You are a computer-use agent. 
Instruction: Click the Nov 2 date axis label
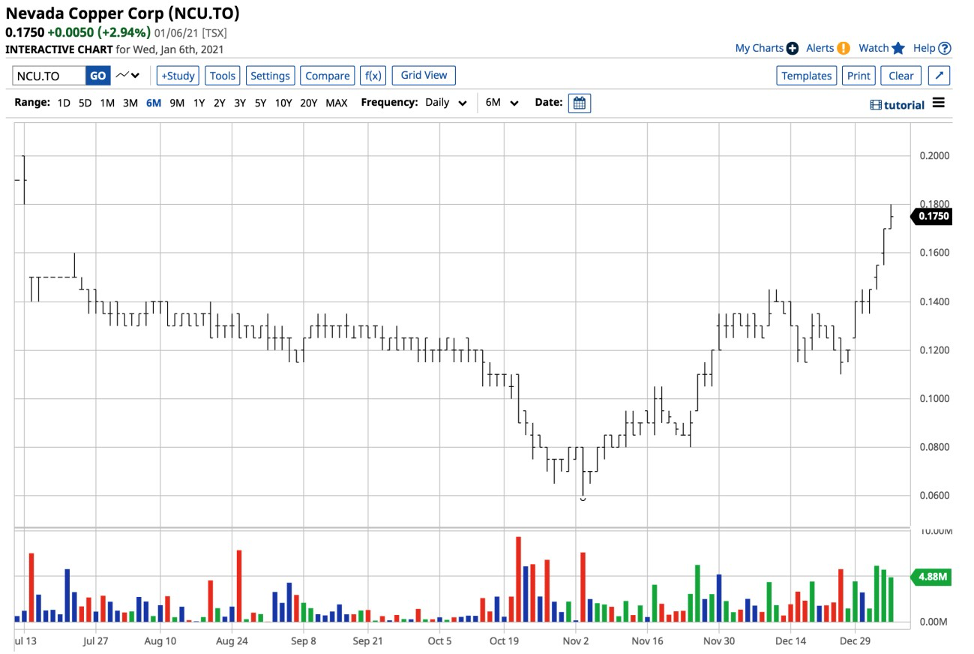click(575, 640)
